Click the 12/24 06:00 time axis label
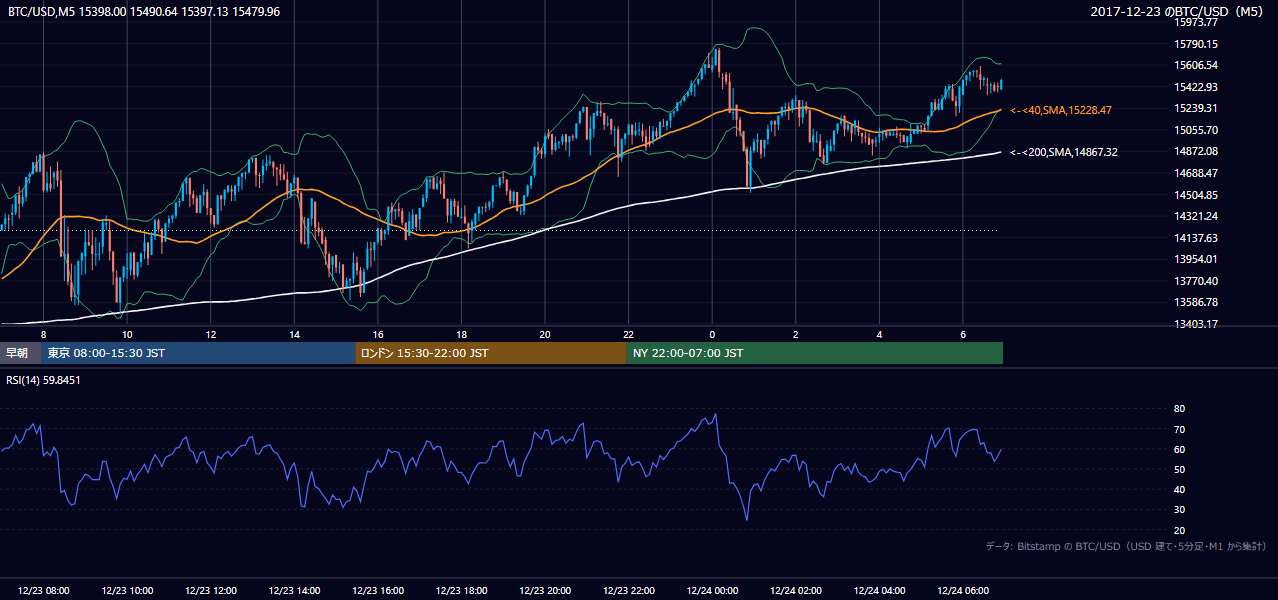Image resolution: width=1278 pixels, height=600 pixels. pyautogui.click(x=964, y=590)
